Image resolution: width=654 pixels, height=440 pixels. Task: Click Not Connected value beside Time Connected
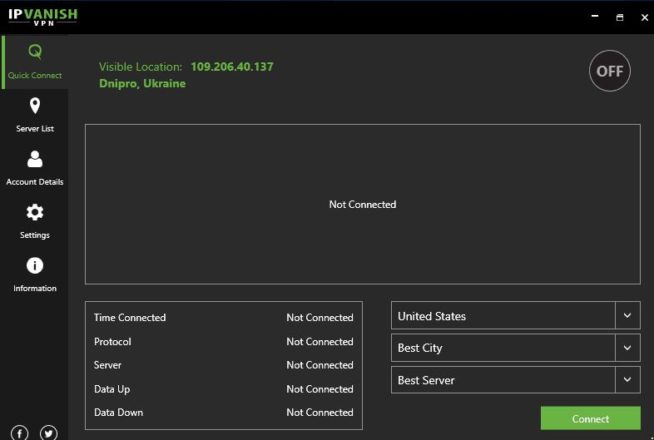(x=320, y=317)
